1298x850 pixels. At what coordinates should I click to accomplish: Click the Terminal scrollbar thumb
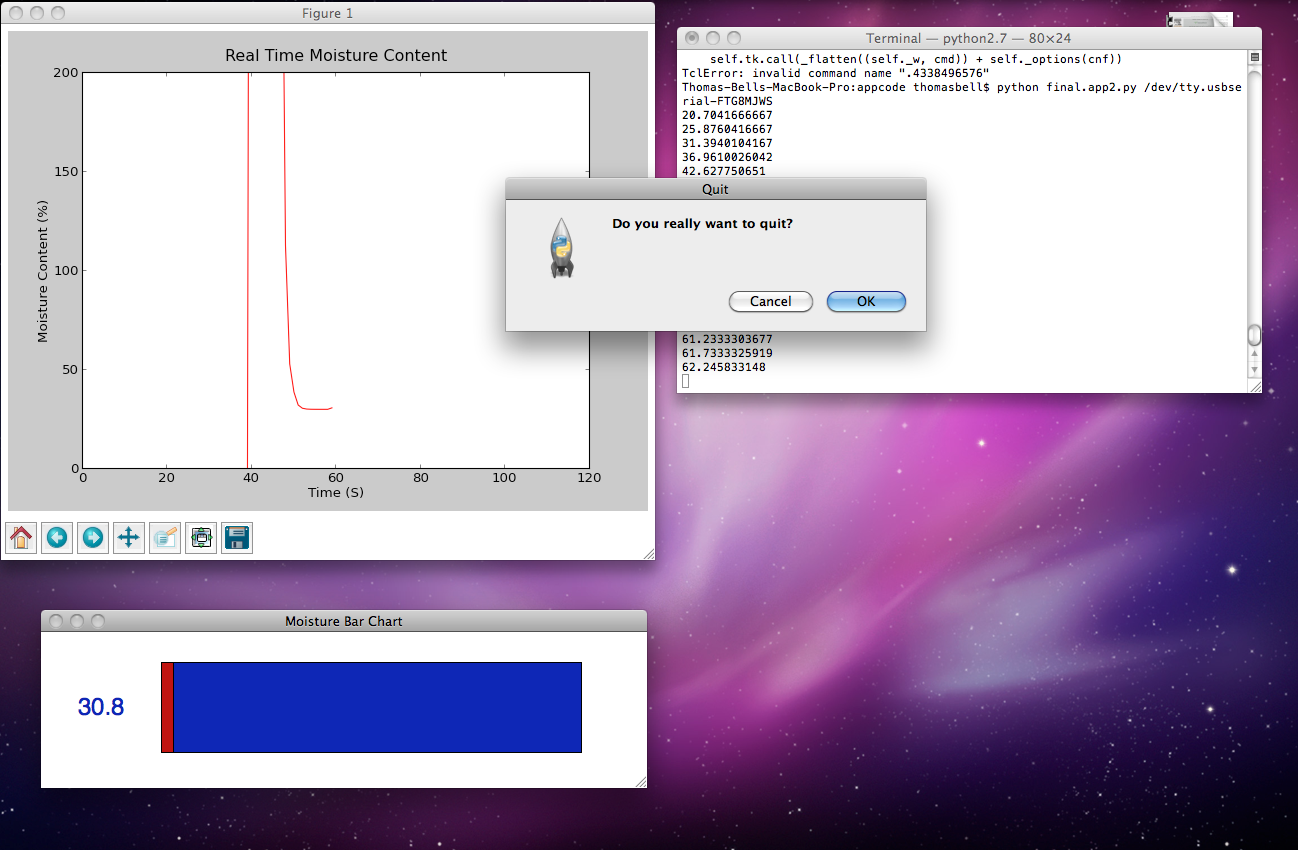point(1253,337)
